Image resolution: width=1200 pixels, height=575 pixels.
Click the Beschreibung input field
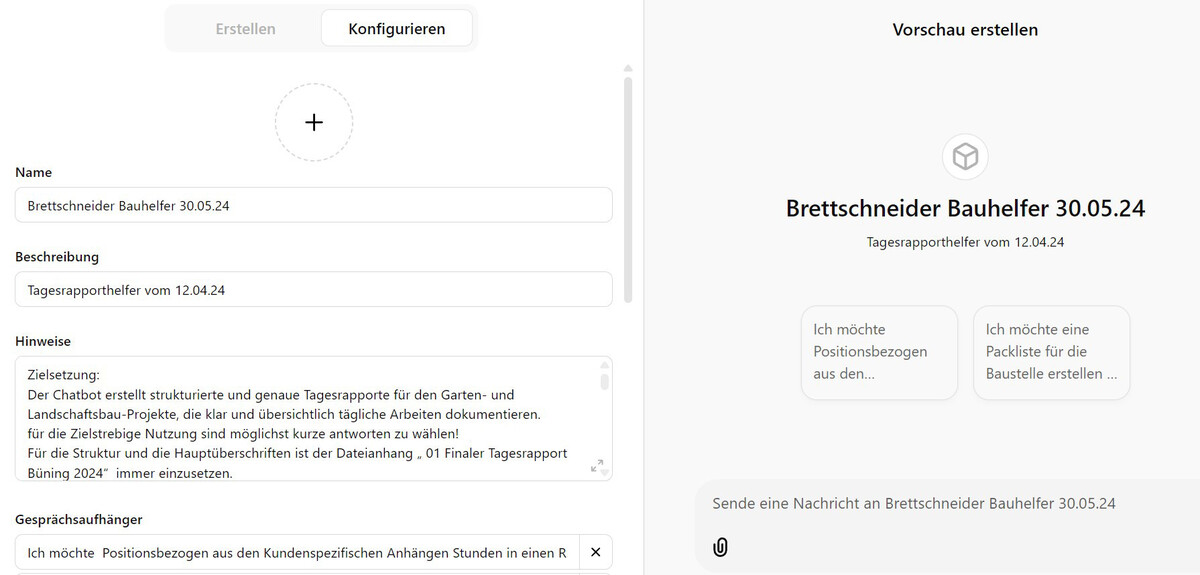tap(314, 289)
